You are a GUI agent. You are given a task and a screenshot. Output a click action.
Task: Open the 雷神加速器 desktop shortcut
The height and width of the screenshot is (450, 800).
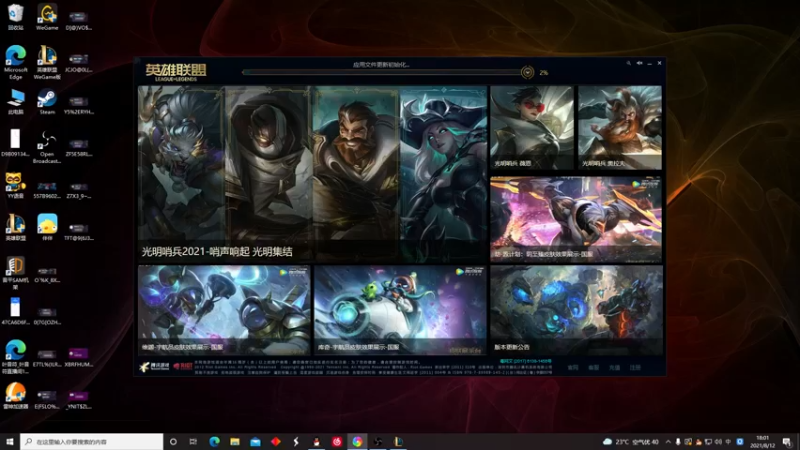(x=15, y=395)
